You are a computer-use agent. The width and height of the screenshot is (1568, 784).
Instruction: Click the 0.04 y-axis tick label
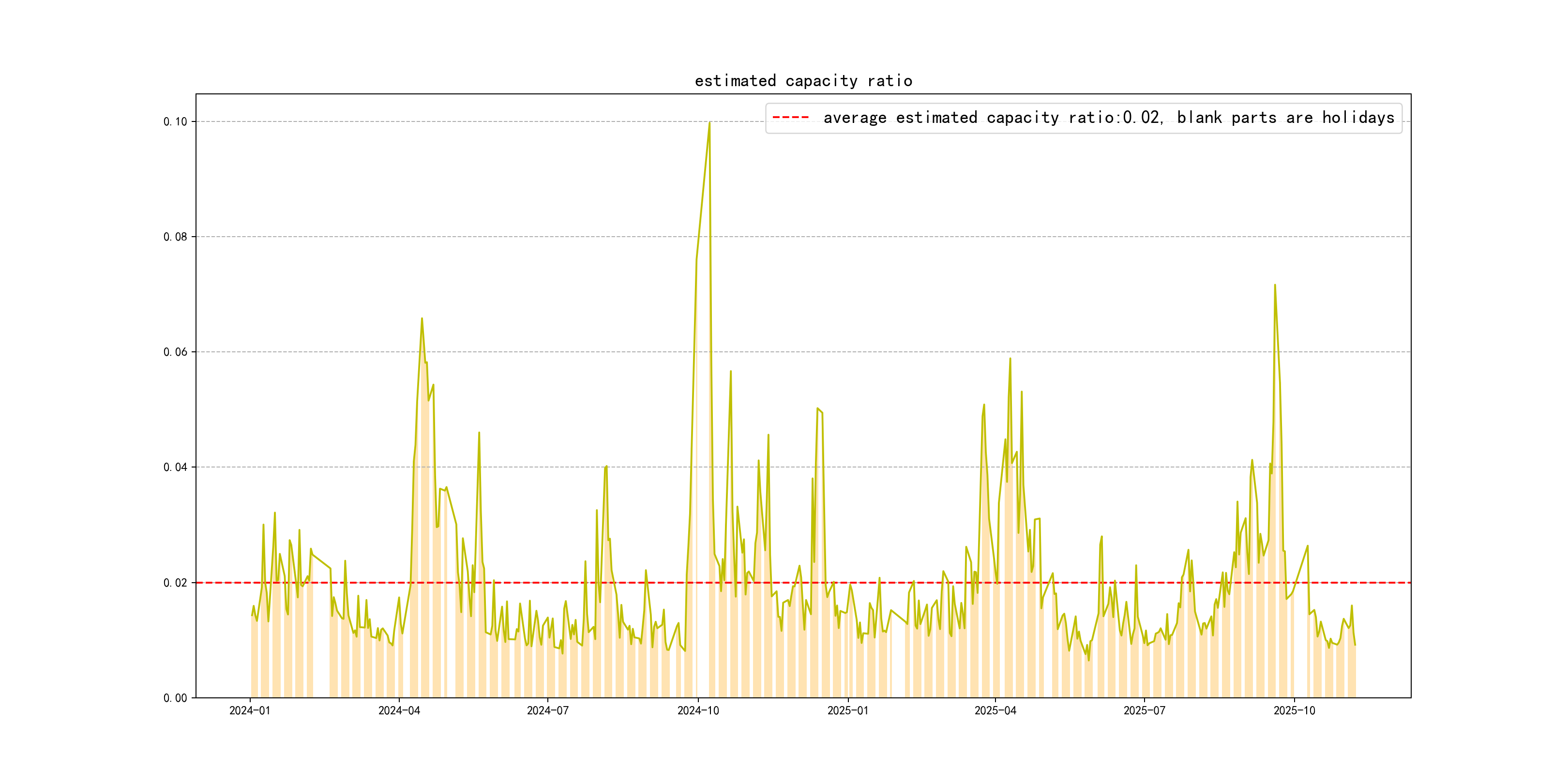175,467
